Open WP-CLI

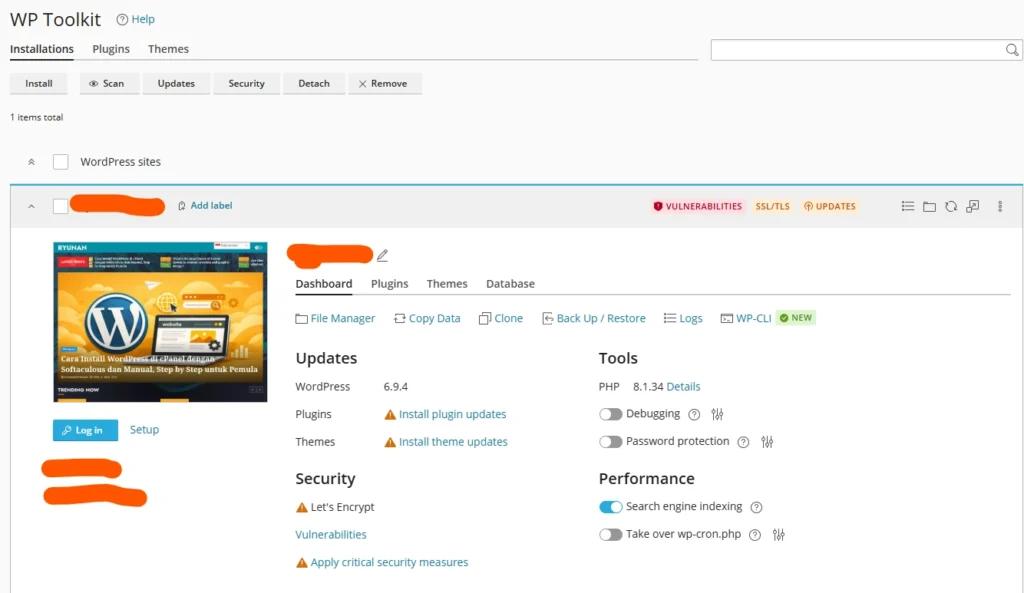(746, 318)
